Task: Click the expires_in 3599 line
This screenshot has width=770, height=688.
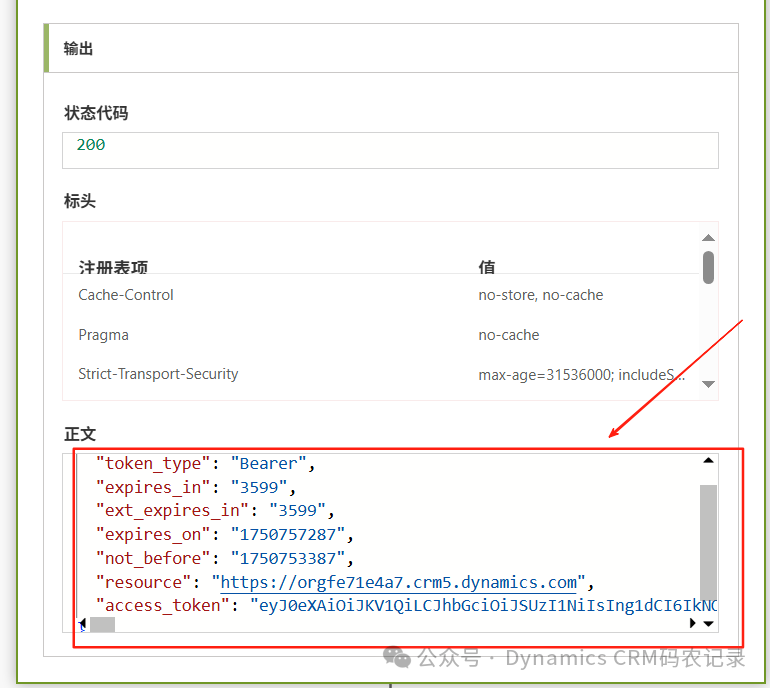Action: click(x=195, y=487)
